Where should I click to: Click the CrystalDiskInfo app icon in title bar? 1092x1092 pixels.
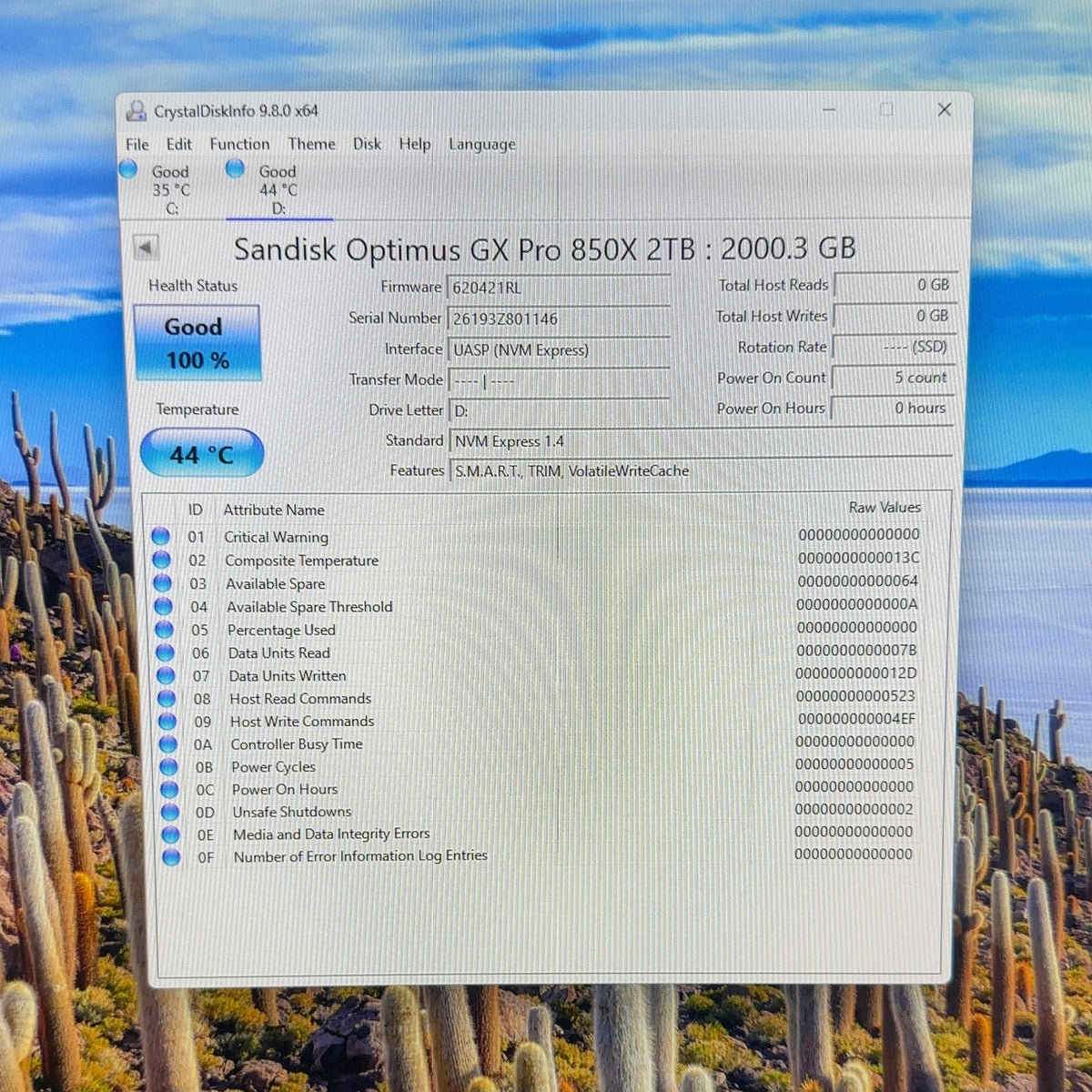pos(136,111)
